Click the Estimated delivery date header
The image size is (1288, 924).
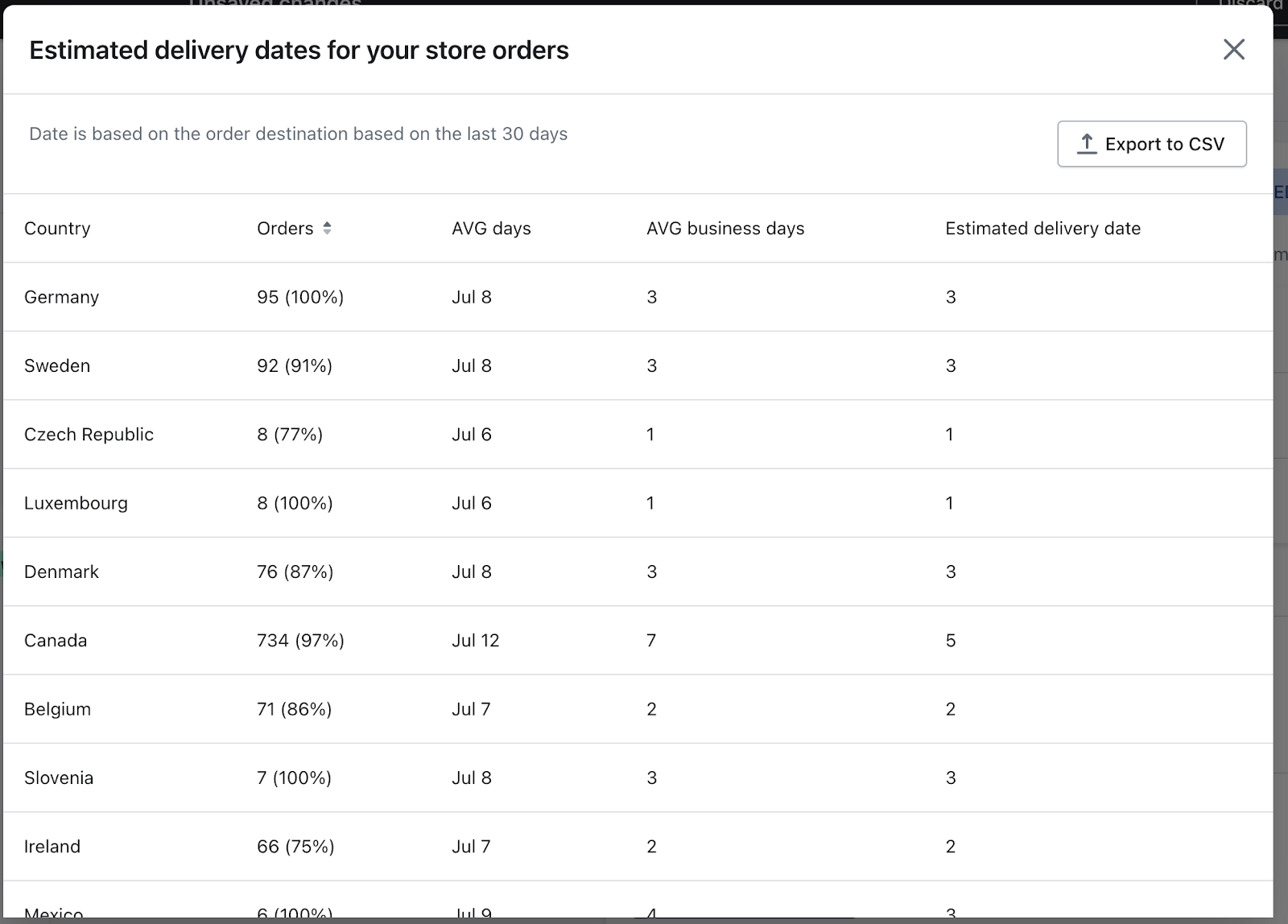click(x=1042, y=229)
